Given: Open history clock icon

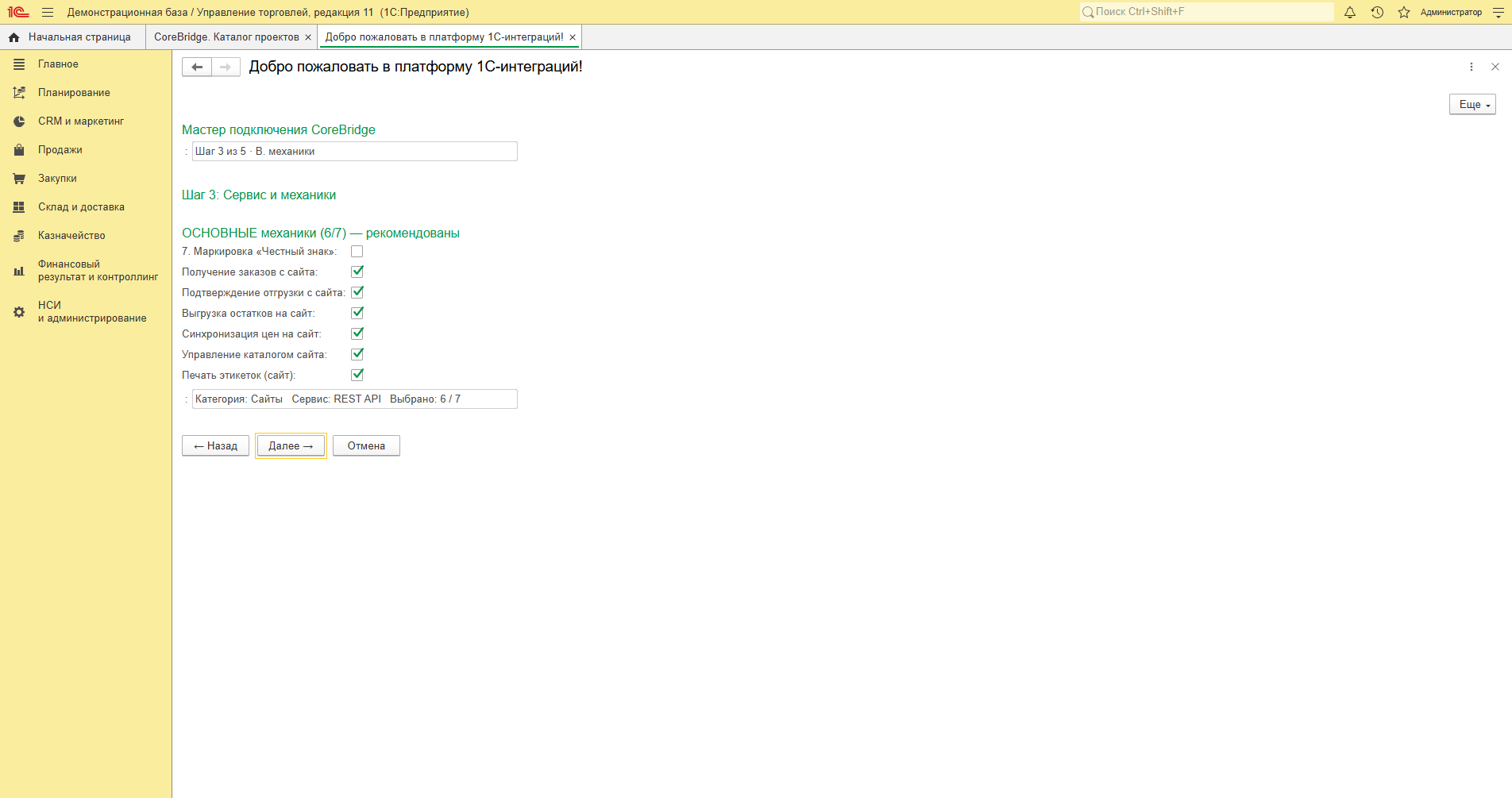Looking at the screenshot, I should coord(1377,12).
